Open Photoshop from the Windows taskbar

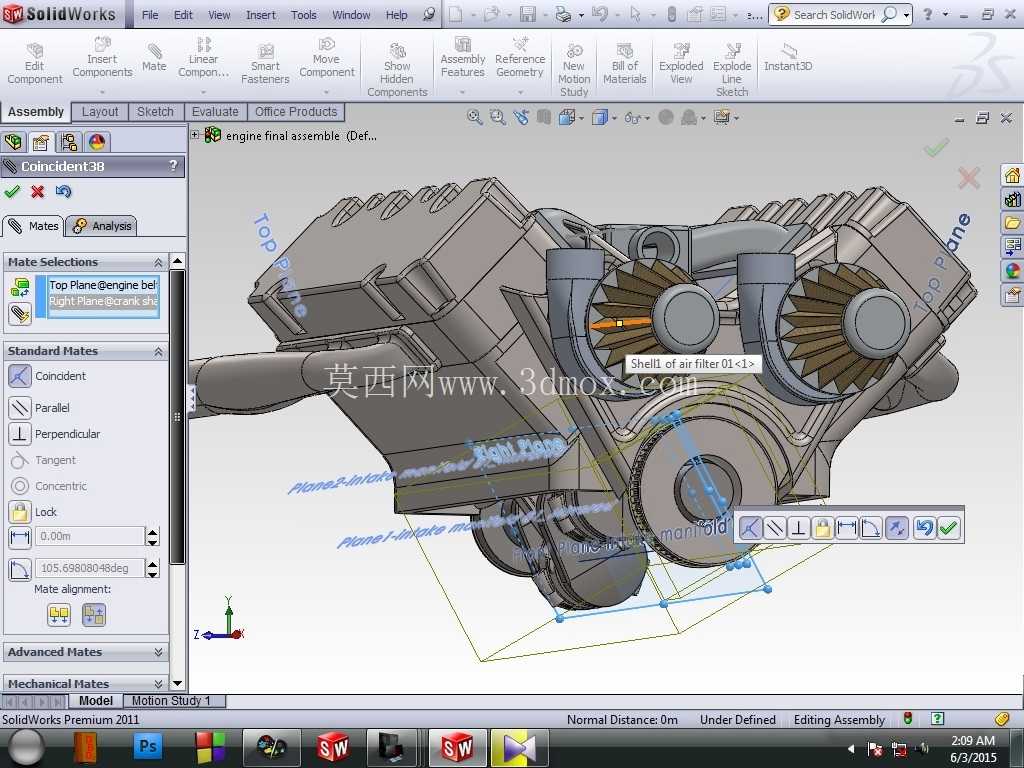pyautogui.click(x=148, y=746)
